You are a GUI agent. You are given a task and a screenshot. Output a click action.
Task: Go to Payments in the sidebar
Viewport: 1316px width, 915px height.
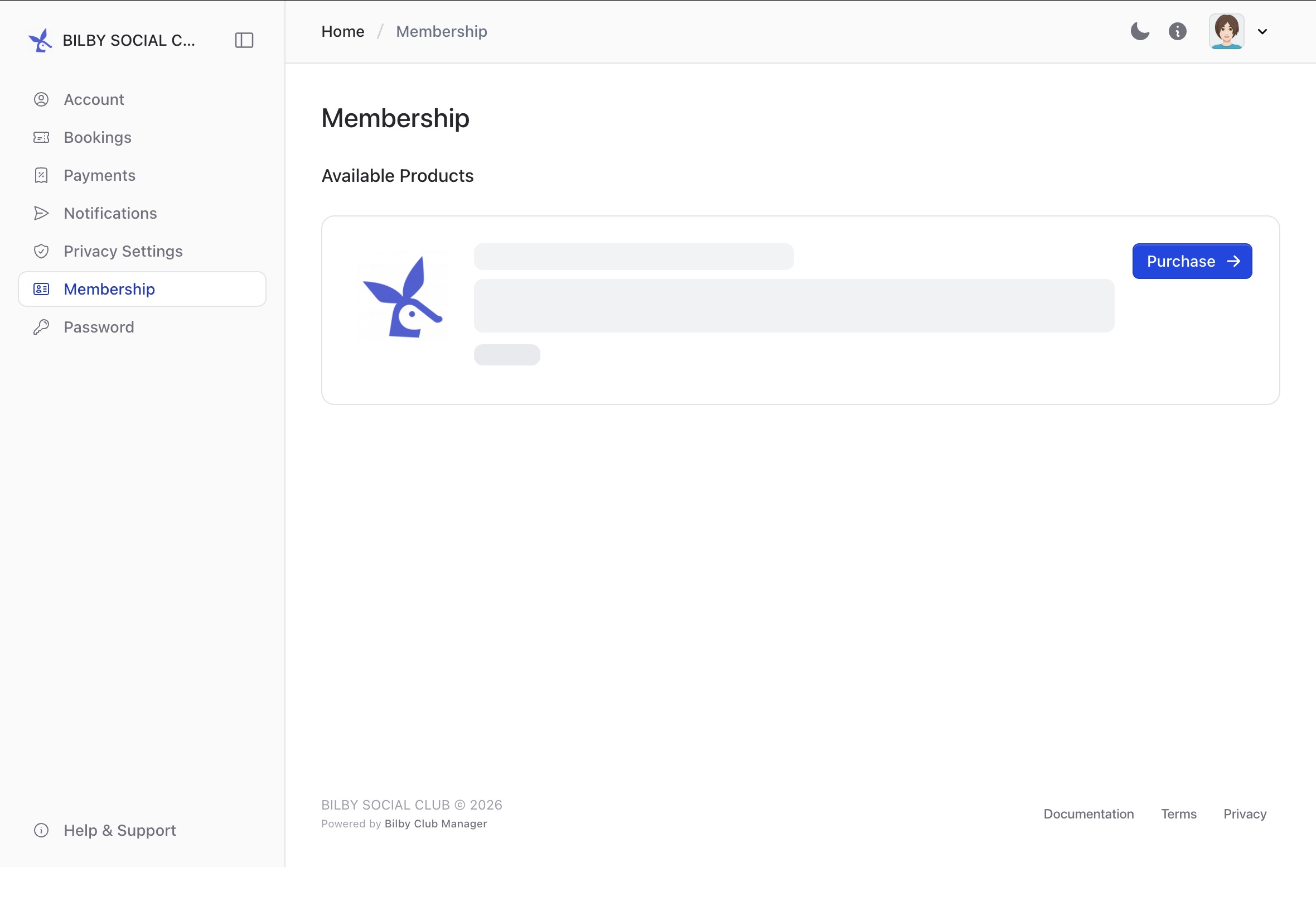[142, 175]
